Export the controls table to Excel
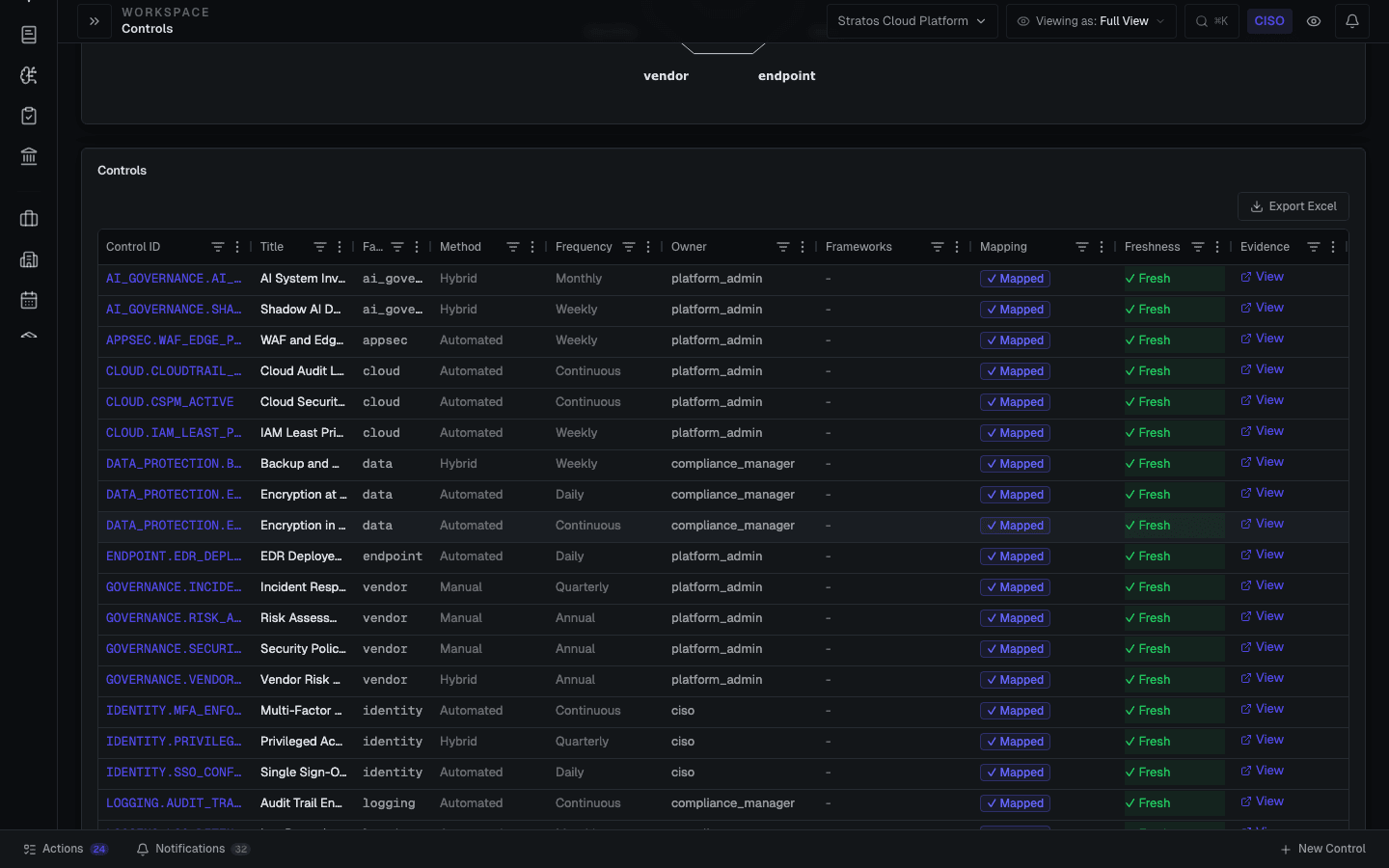 click(1294, 206)
